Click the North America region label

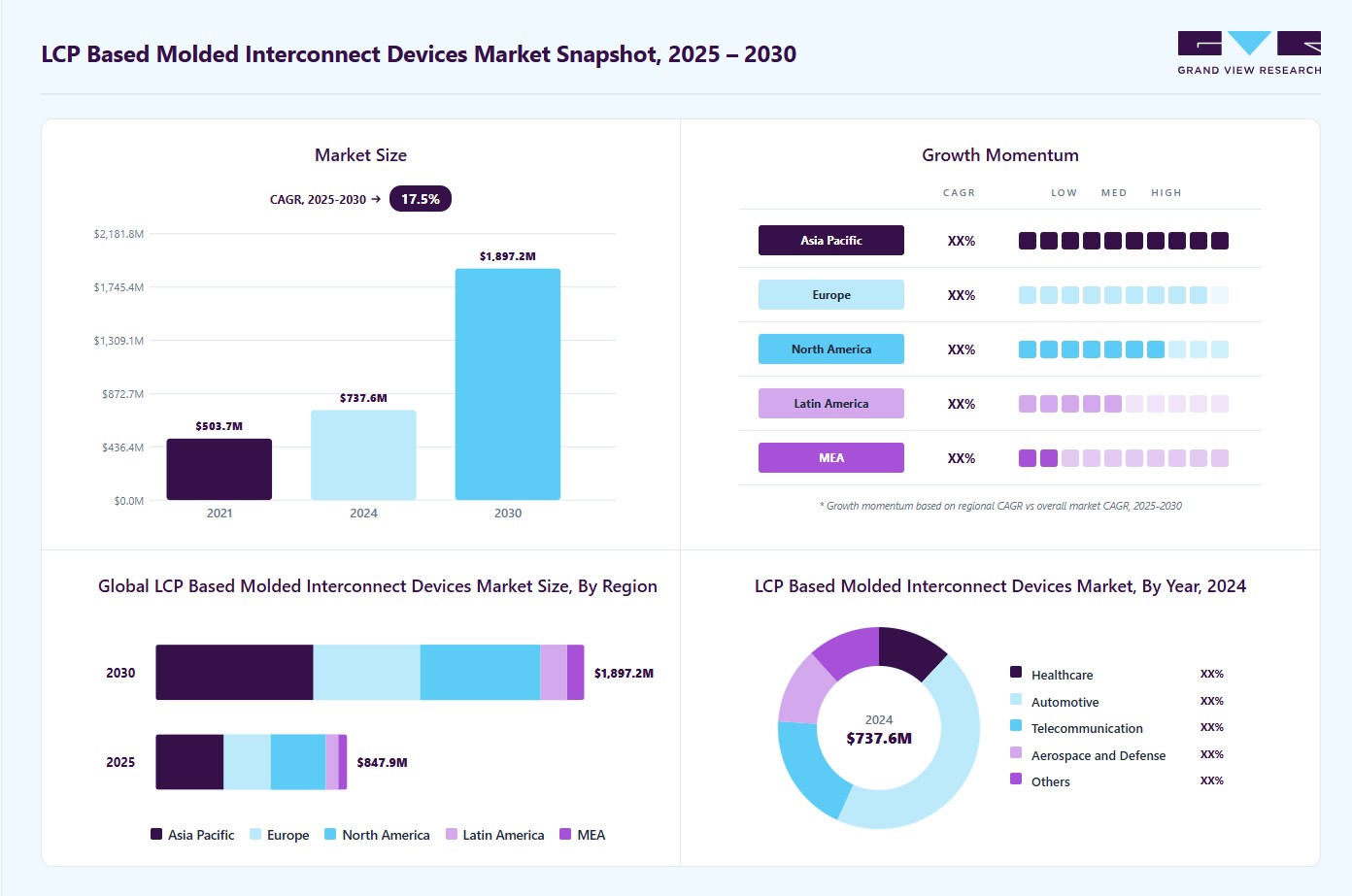831,349
